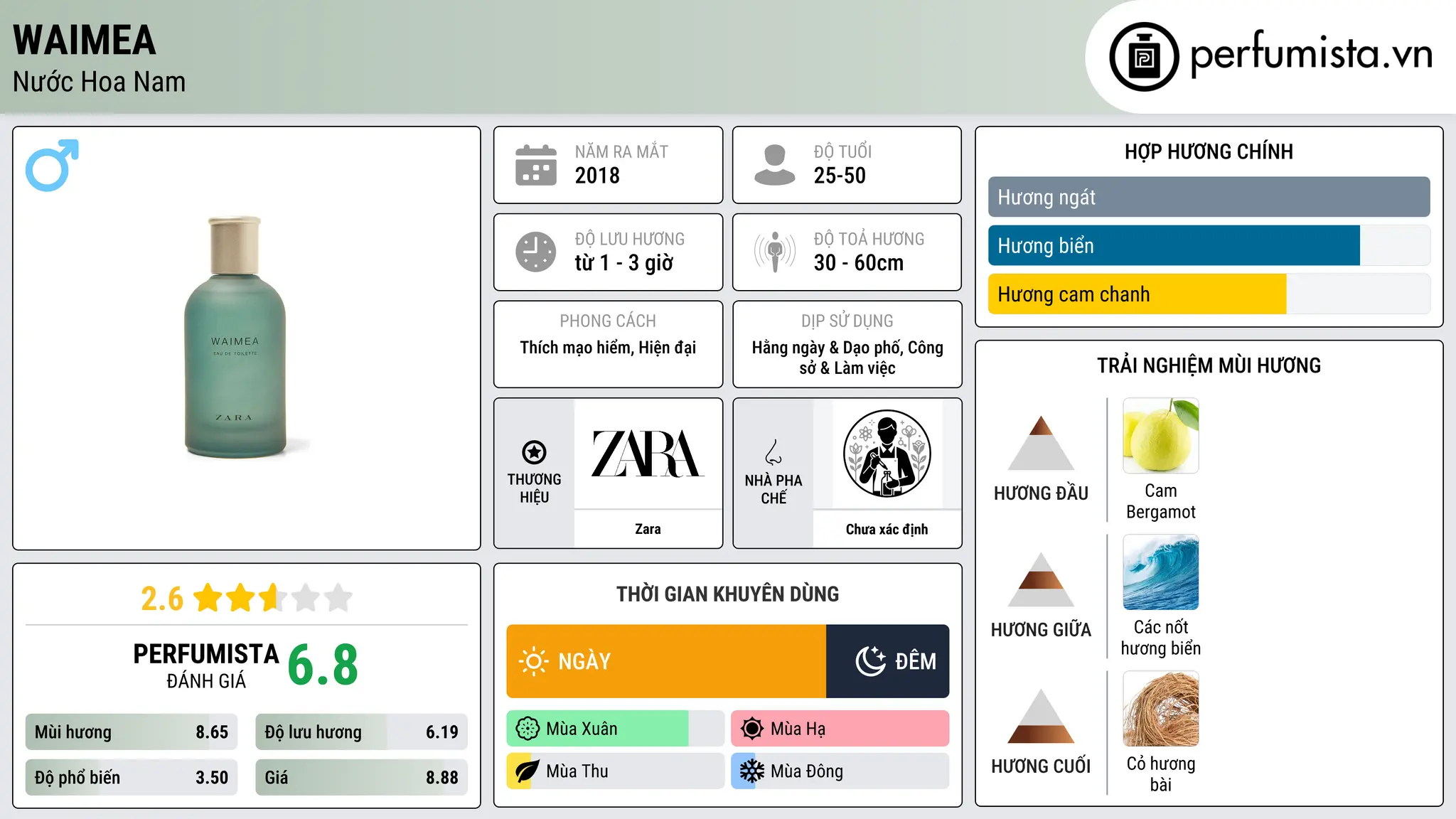
Task: Click the Mùa Thu season bar
Action: click(x=616, y=771)
